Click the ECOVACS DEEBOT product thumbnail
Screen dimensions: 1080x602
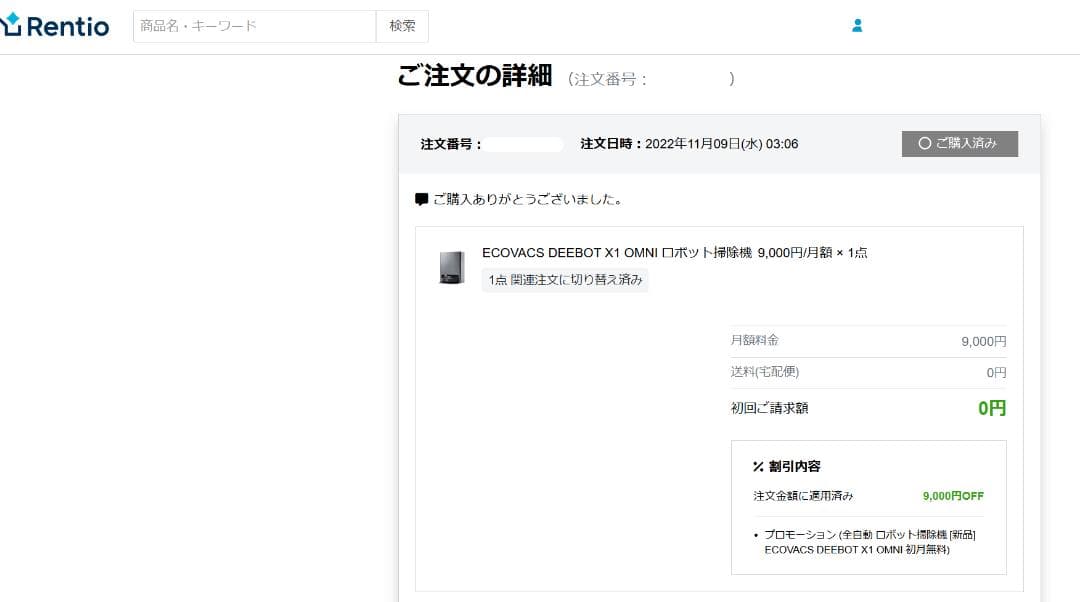point(452,268)
